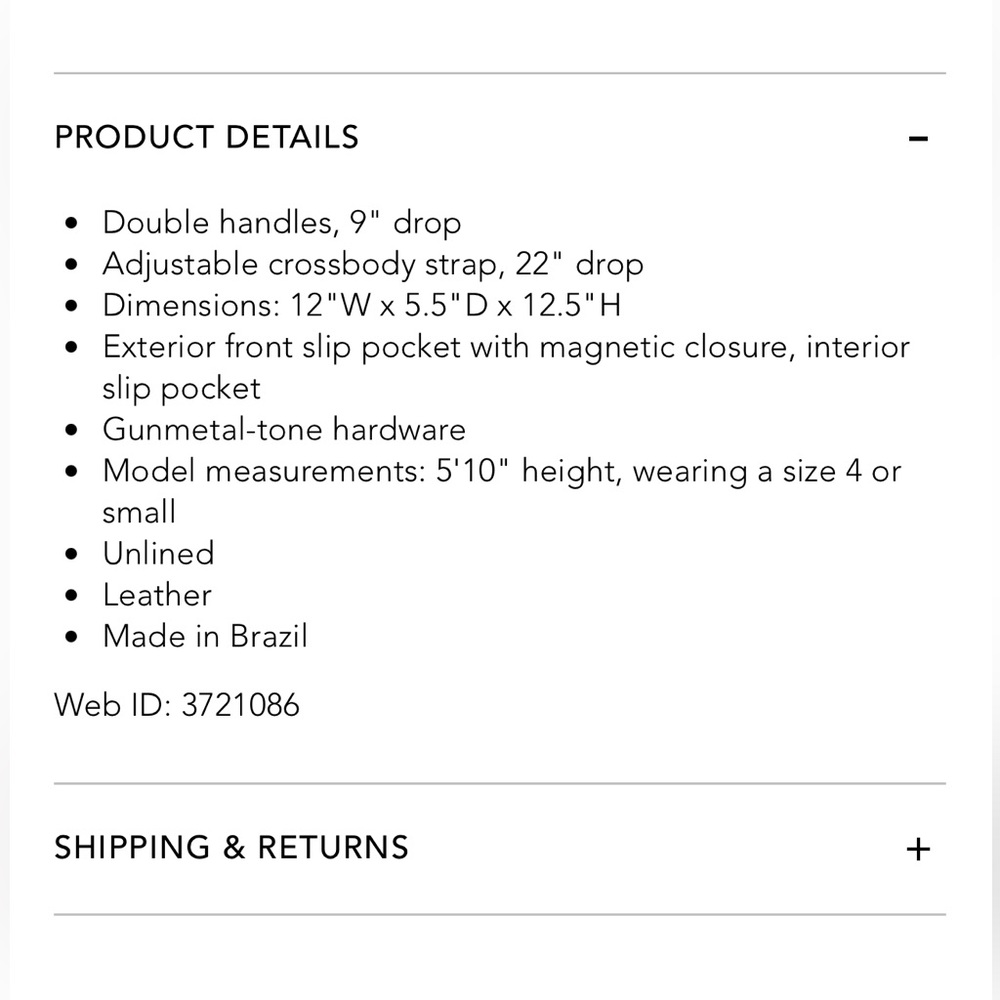Viewport: 1000px width, 1000px height.
Task: Click the Adjustable crossbody strap bullet item
Action: (373, 264)
